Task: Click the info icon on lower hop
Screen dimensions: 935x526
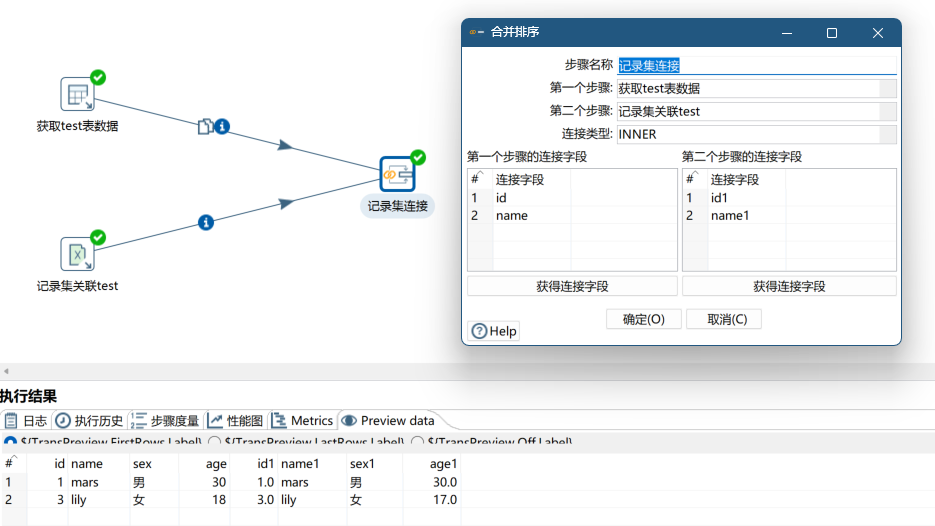Action: click(206, 222)
